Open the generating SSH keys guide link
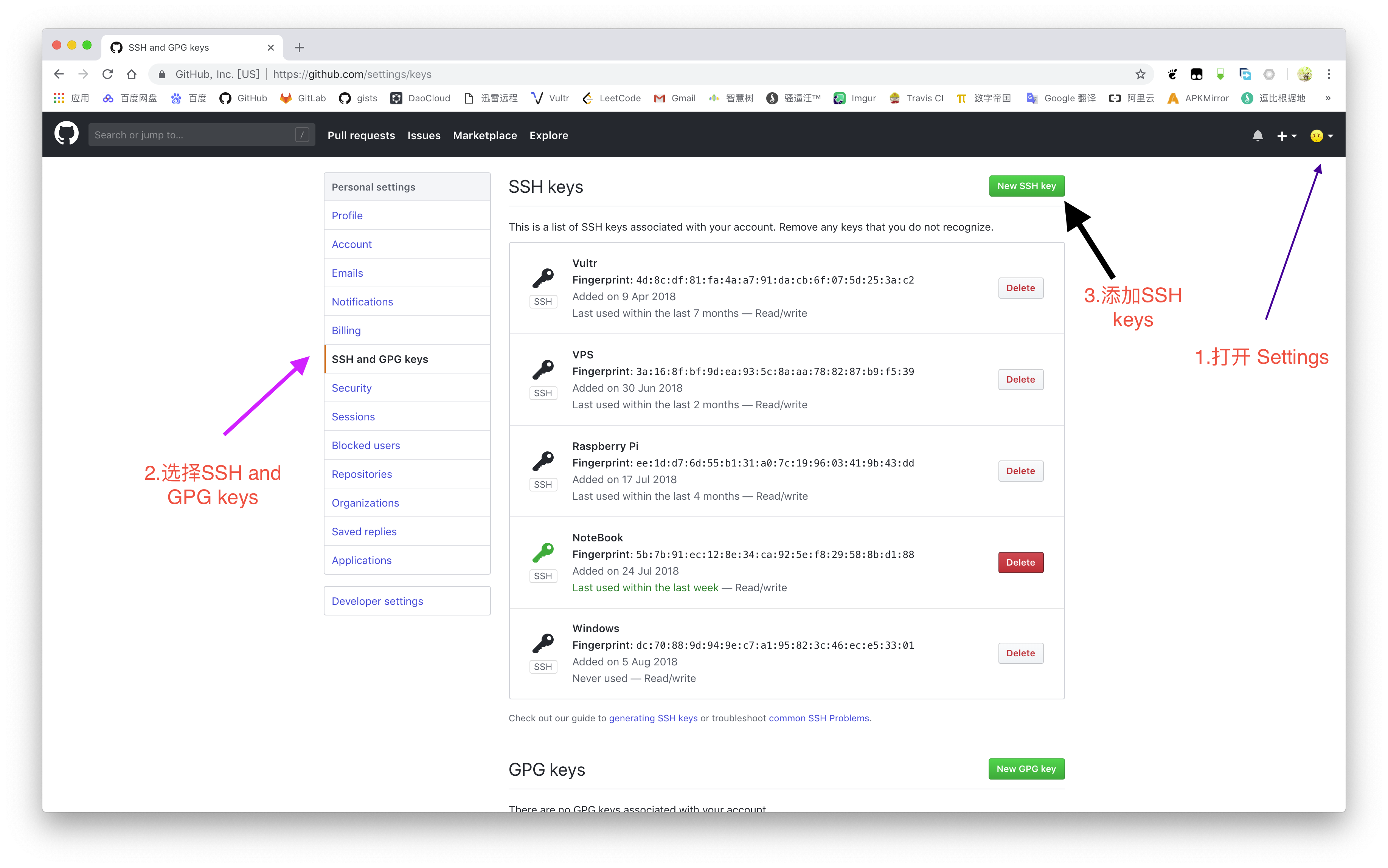Image resolution: width=1388 pixels, height=868 pixels. pyautogui.click(x=653, y=718)
